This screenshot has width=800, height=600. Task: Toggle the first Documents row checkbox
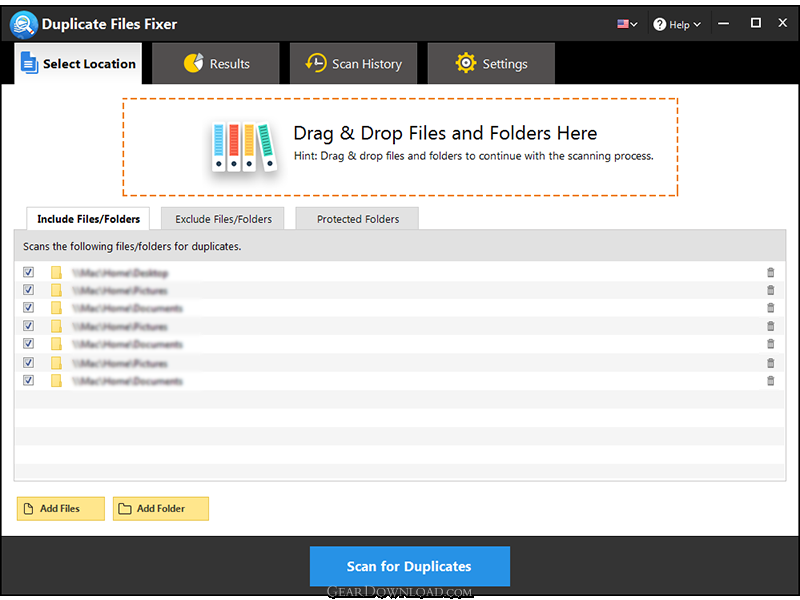[x=29, y=308]
